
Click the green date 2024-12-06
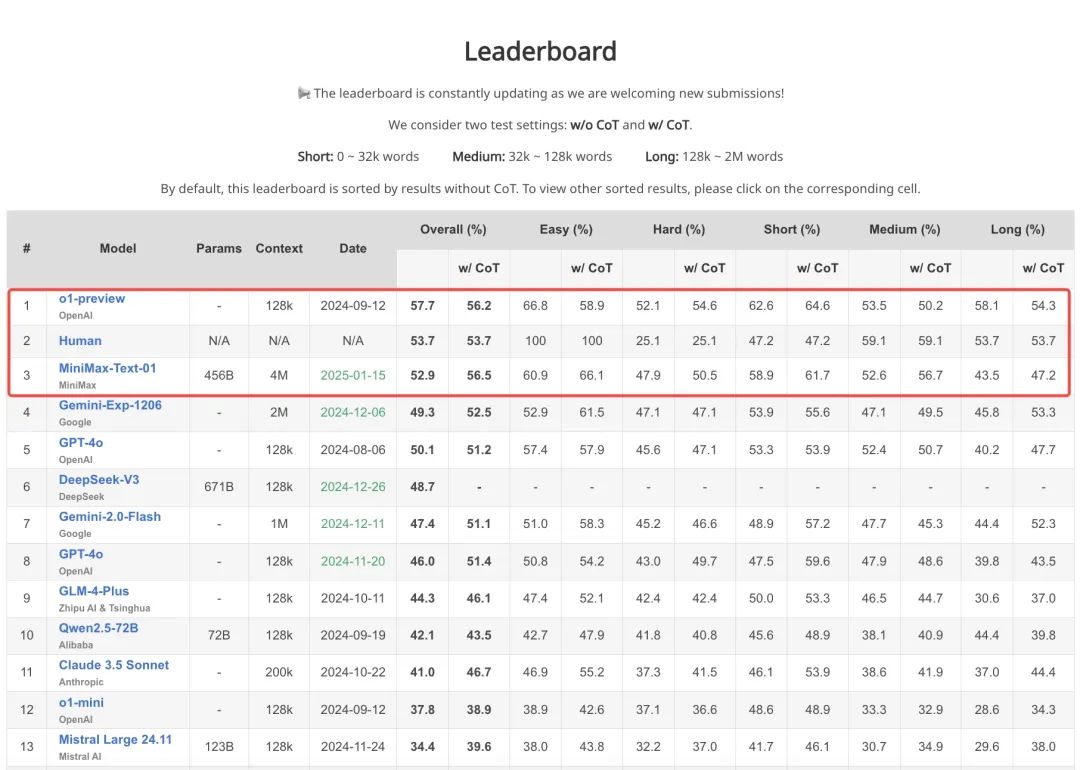353,413
